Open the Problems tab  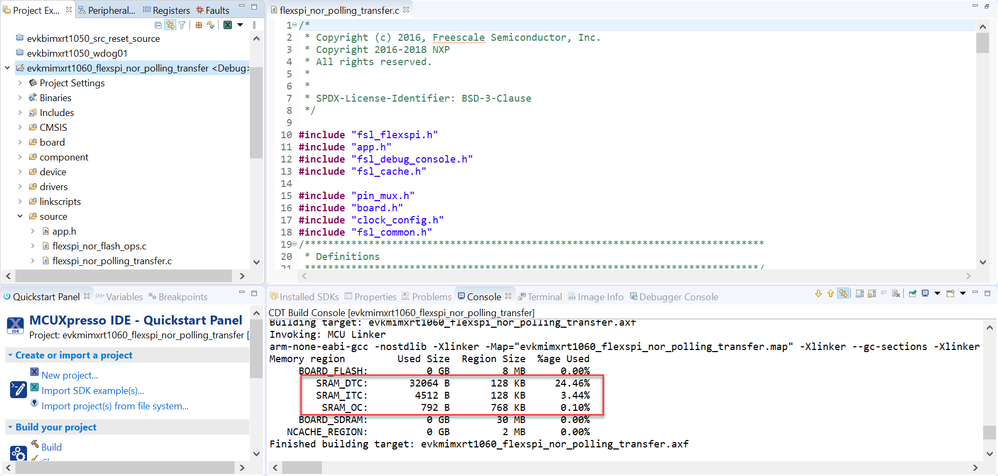[x=426, y=297]
